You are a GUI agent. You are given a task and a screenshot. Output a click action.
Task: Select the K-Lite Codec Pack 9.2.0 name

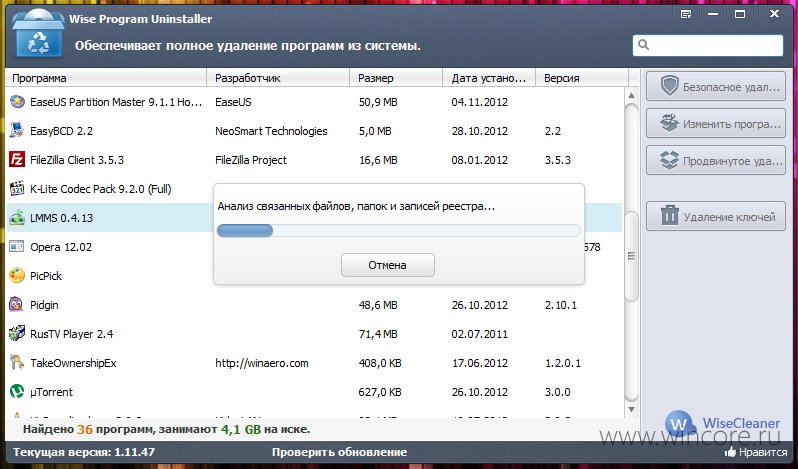click(101, 189)
